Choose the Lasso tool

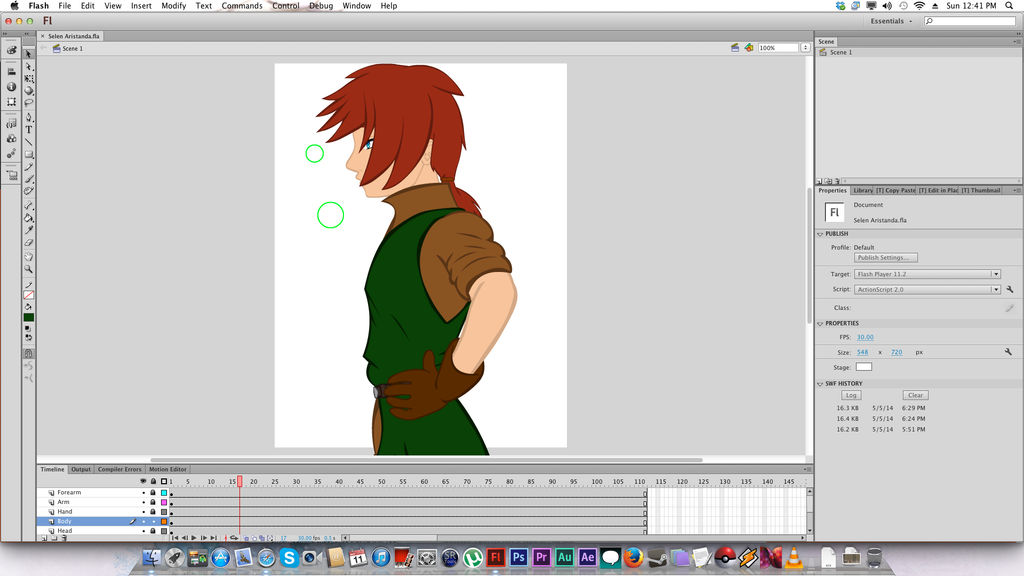[29, 103]
